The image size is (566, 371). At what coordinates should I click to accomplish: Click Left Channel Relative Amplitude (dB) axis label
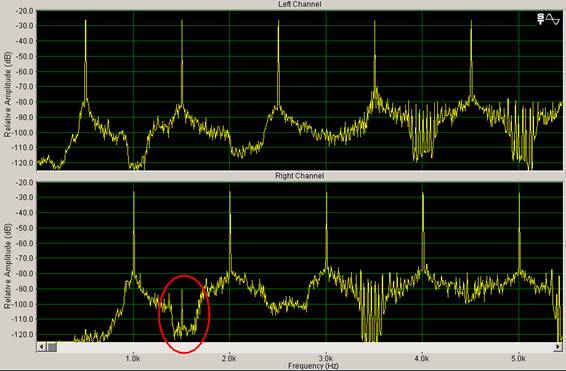(x=8, y=95)
